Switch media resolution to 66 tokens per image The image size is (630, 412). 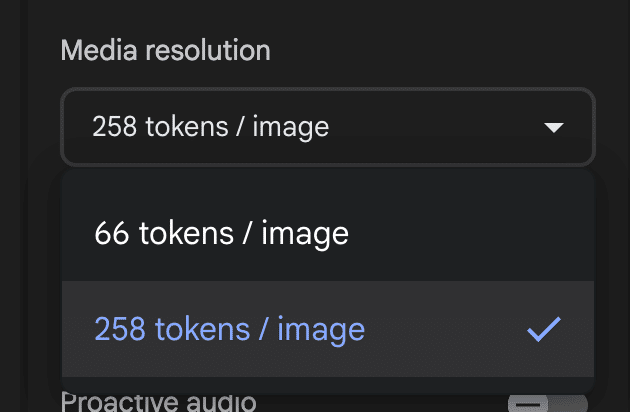[221, 233]
